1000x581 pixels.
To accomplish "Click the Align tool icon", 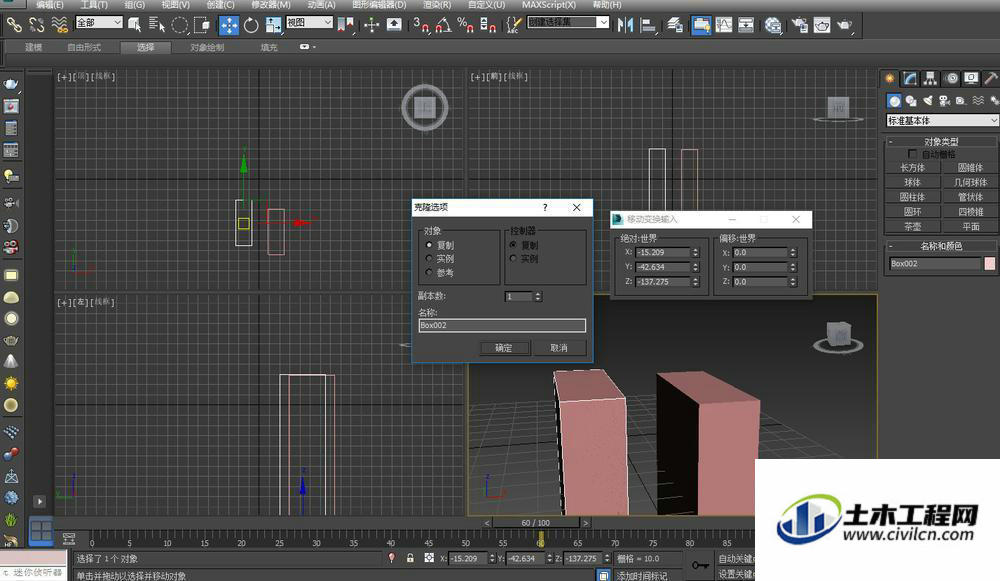I will point(648,25).
